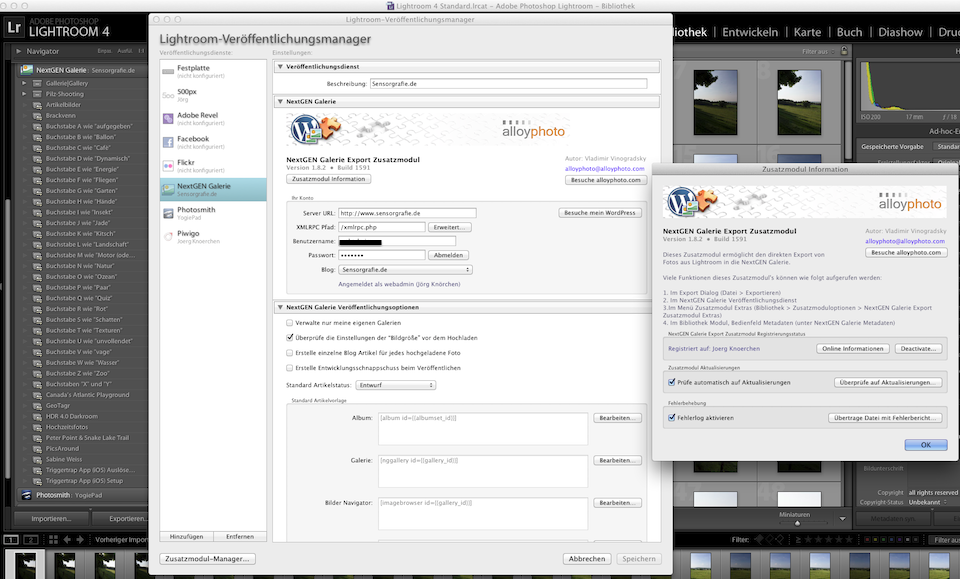Click the Erweitert button next to XMLRPC
Viewport: 960px width, 579px height.
pos(450,227)
